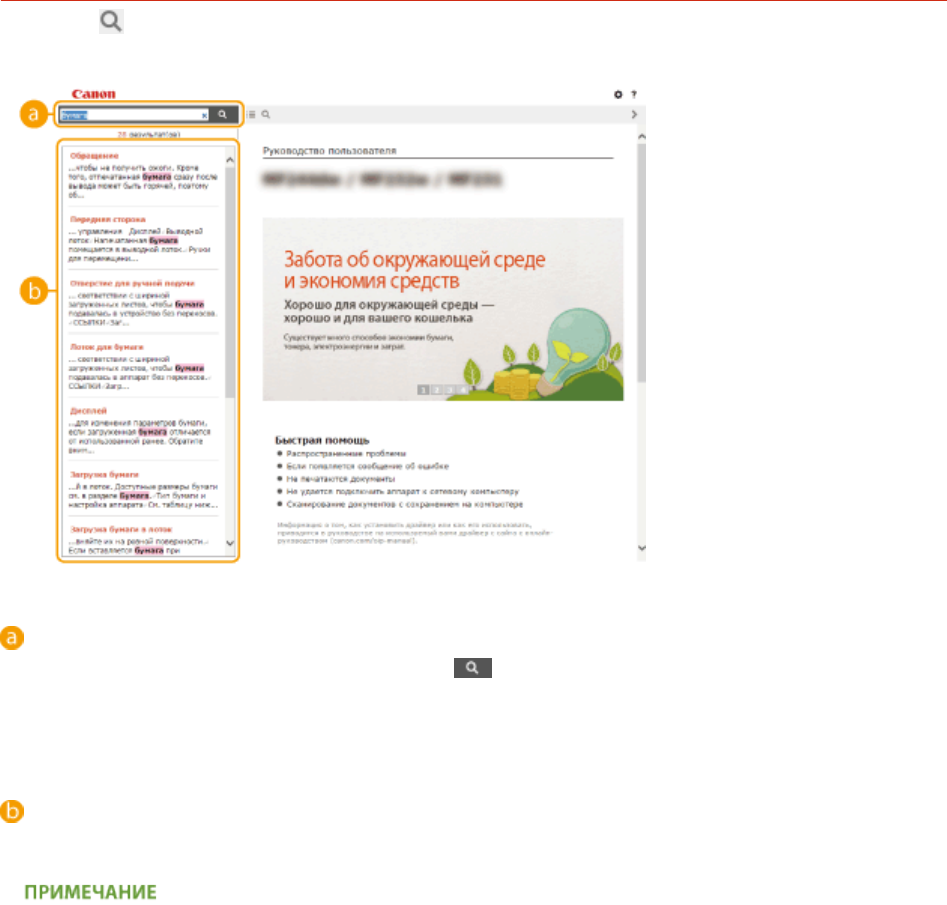947x905 pixels.
Task: Click the results count text under the search box
Action: click(149, 134)
